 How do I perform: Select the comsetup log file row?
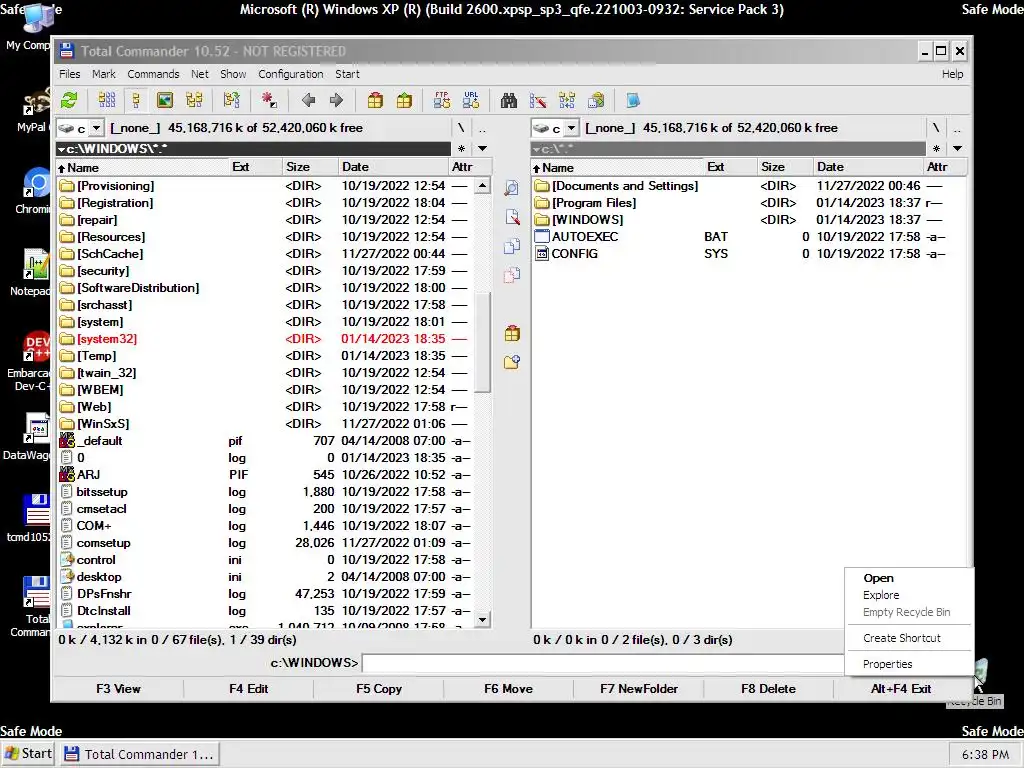click(264, 543)
